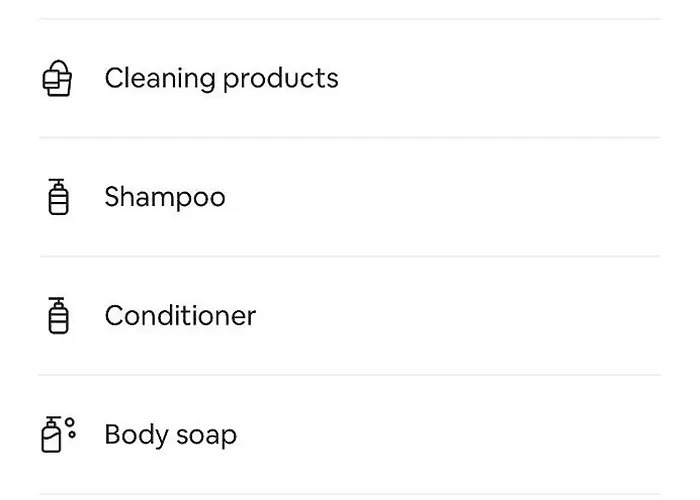Open the Cleaning products label
Image resolution: width=700 pixels, height=500 pixels.
click(221, 78)
